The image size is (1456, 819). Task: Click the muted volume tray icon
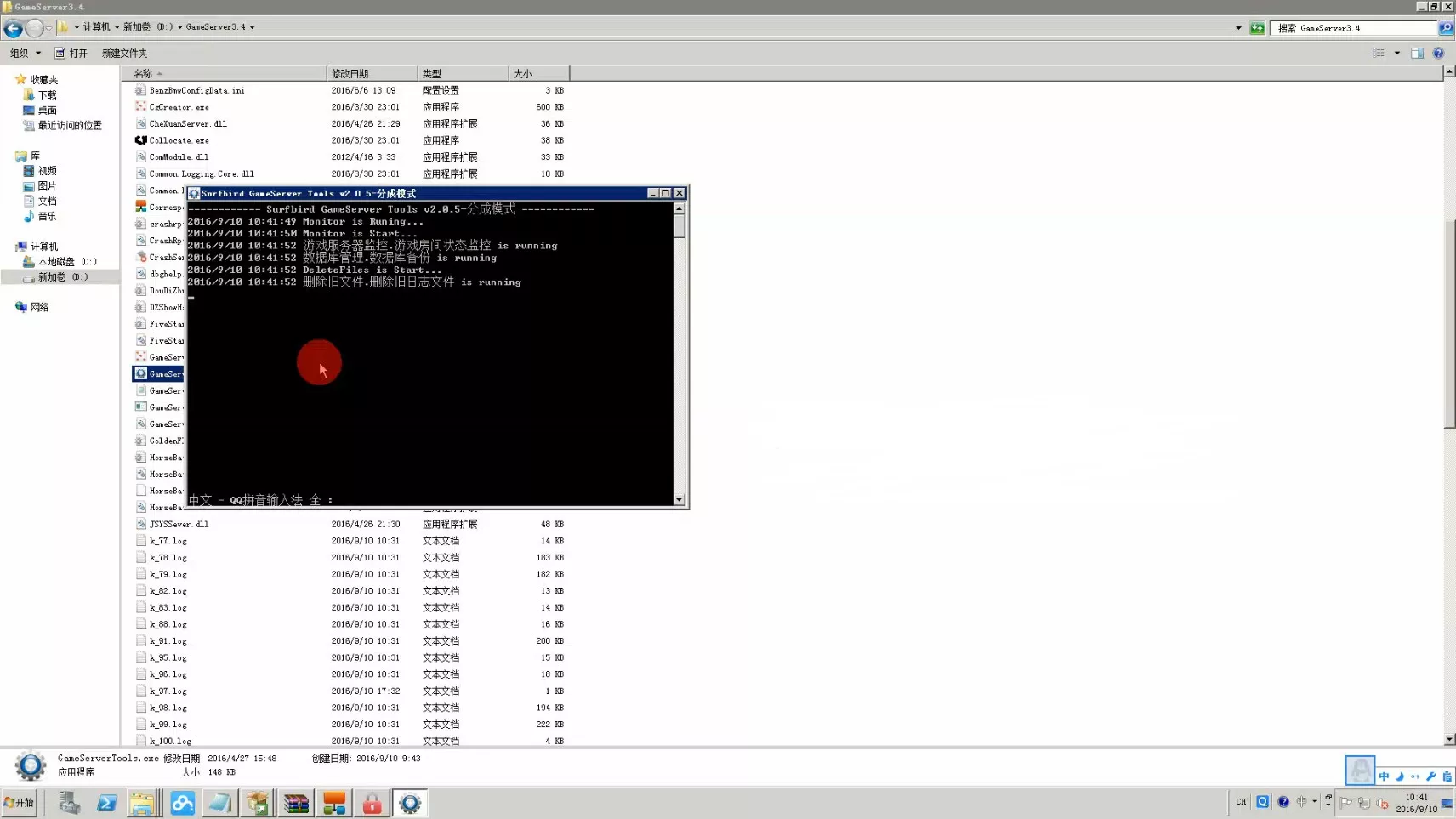[x=1383, y=803]
